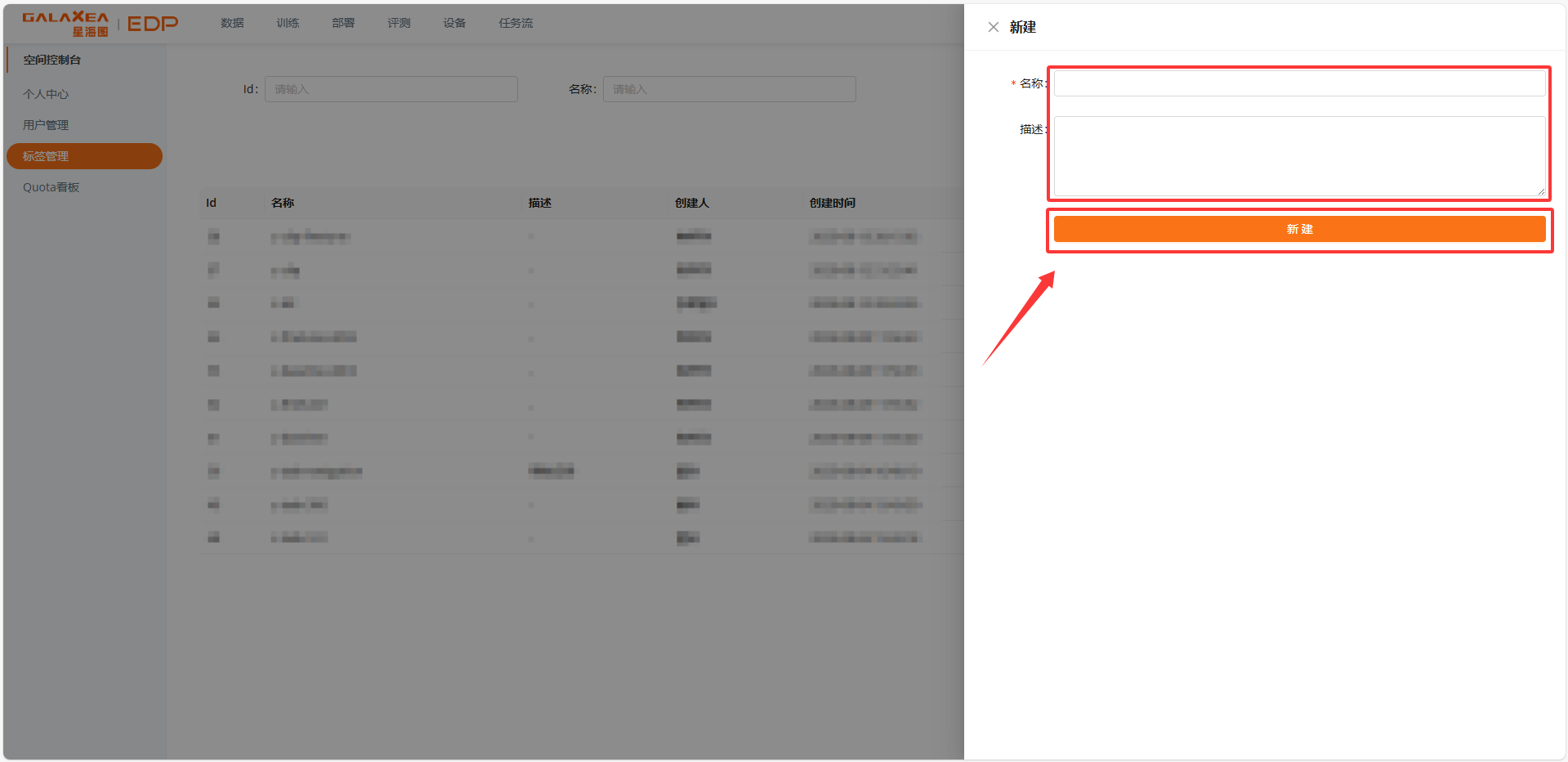This screenshot has width=1568, height=762.
Task: Click the 创建时间 column header
Action: pyautogui.click(x=832, y=203)
